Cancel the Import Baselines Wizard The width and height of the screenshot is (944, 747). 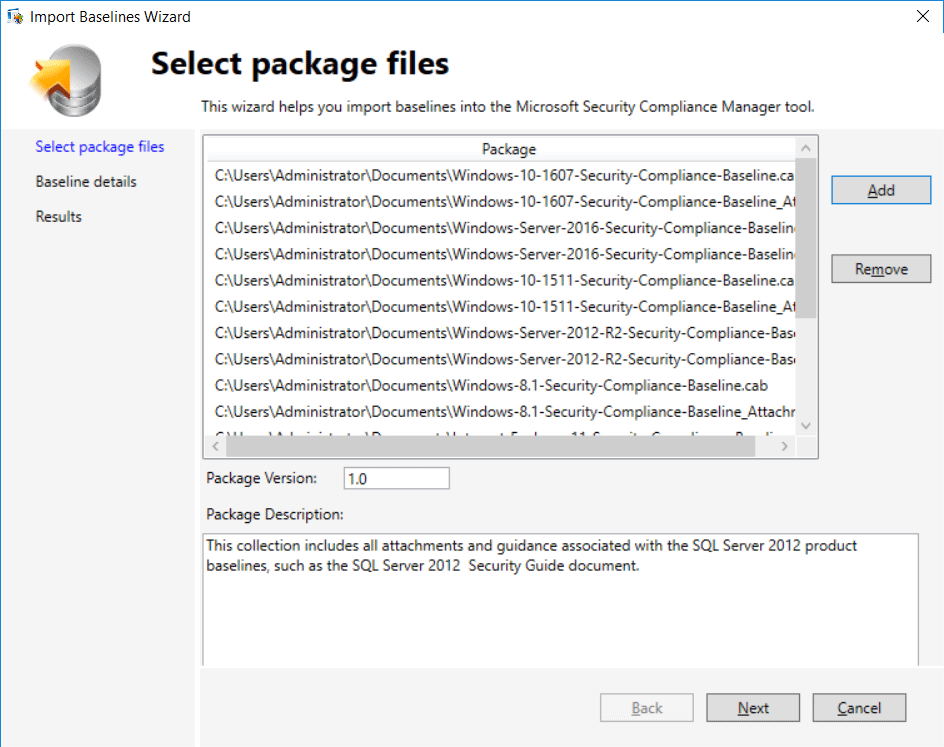[859, 708]
